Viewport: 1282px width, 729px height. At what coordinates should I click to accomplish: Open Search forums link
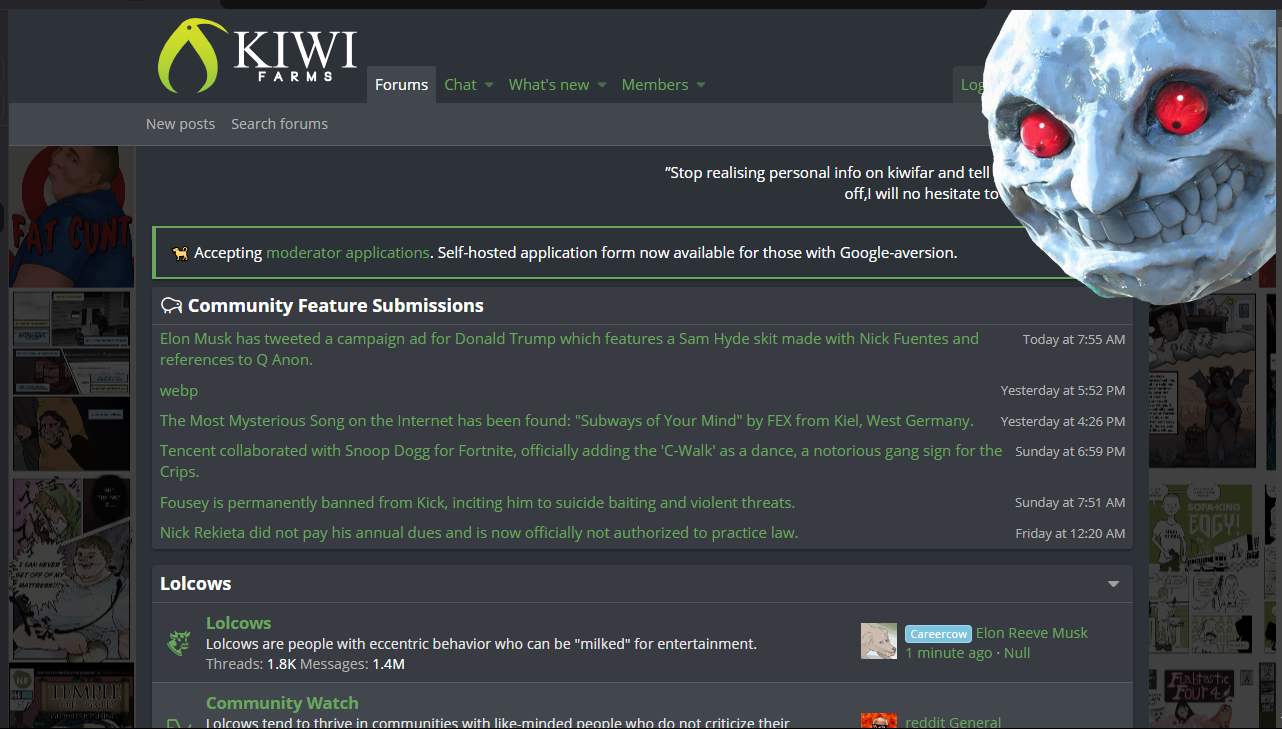click(x=279, y=124)
